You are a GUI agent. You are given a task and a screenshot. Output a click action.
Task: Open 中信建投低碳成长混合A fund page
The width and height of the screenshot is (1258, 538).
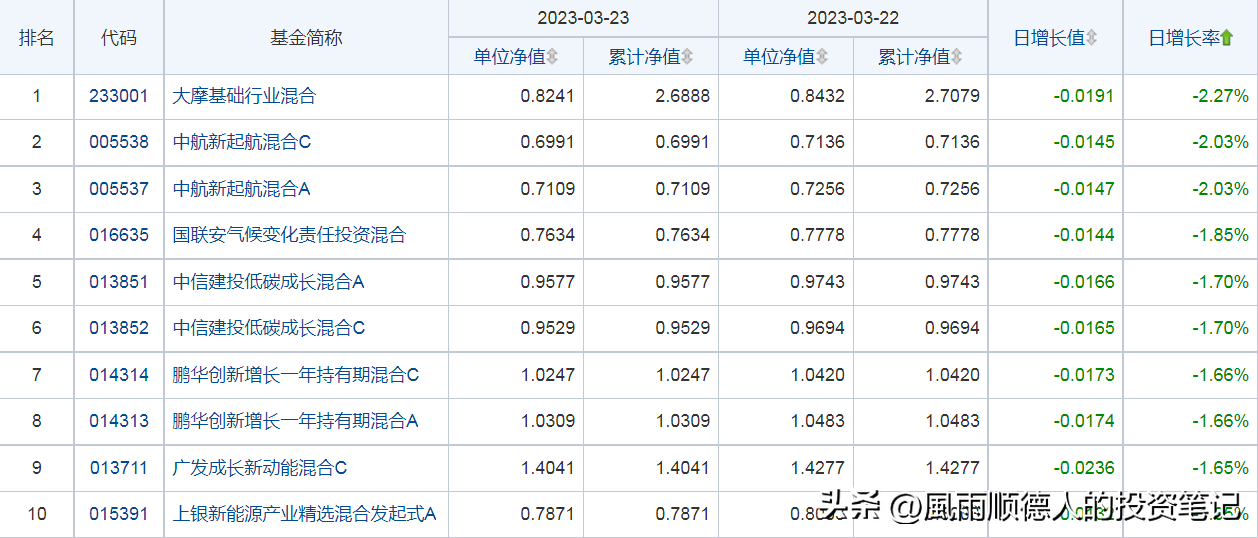[269, 282]
